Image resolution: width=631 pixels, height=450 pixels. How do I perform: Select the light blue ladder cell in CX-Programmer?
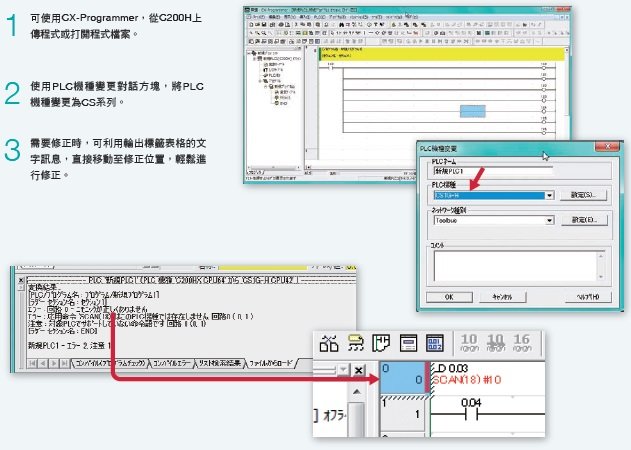(472, 111)
